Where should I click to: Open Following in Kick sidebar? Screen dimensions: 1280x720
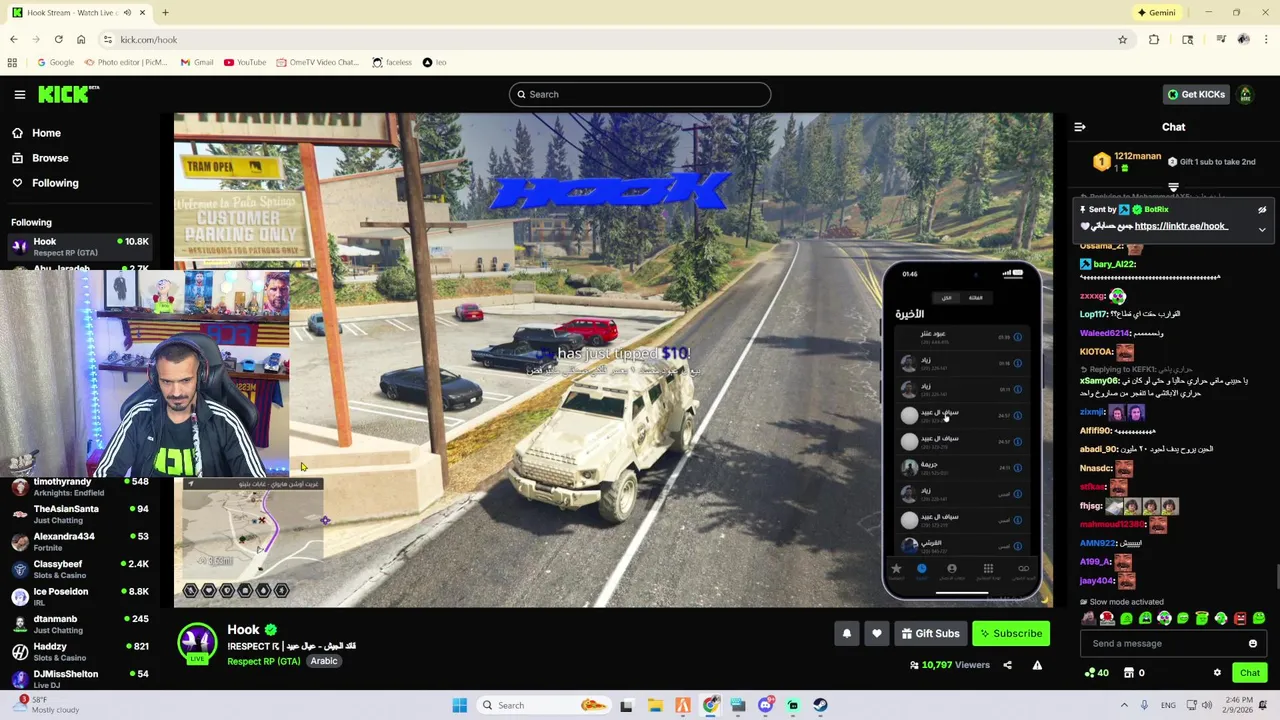pos(46,183)
